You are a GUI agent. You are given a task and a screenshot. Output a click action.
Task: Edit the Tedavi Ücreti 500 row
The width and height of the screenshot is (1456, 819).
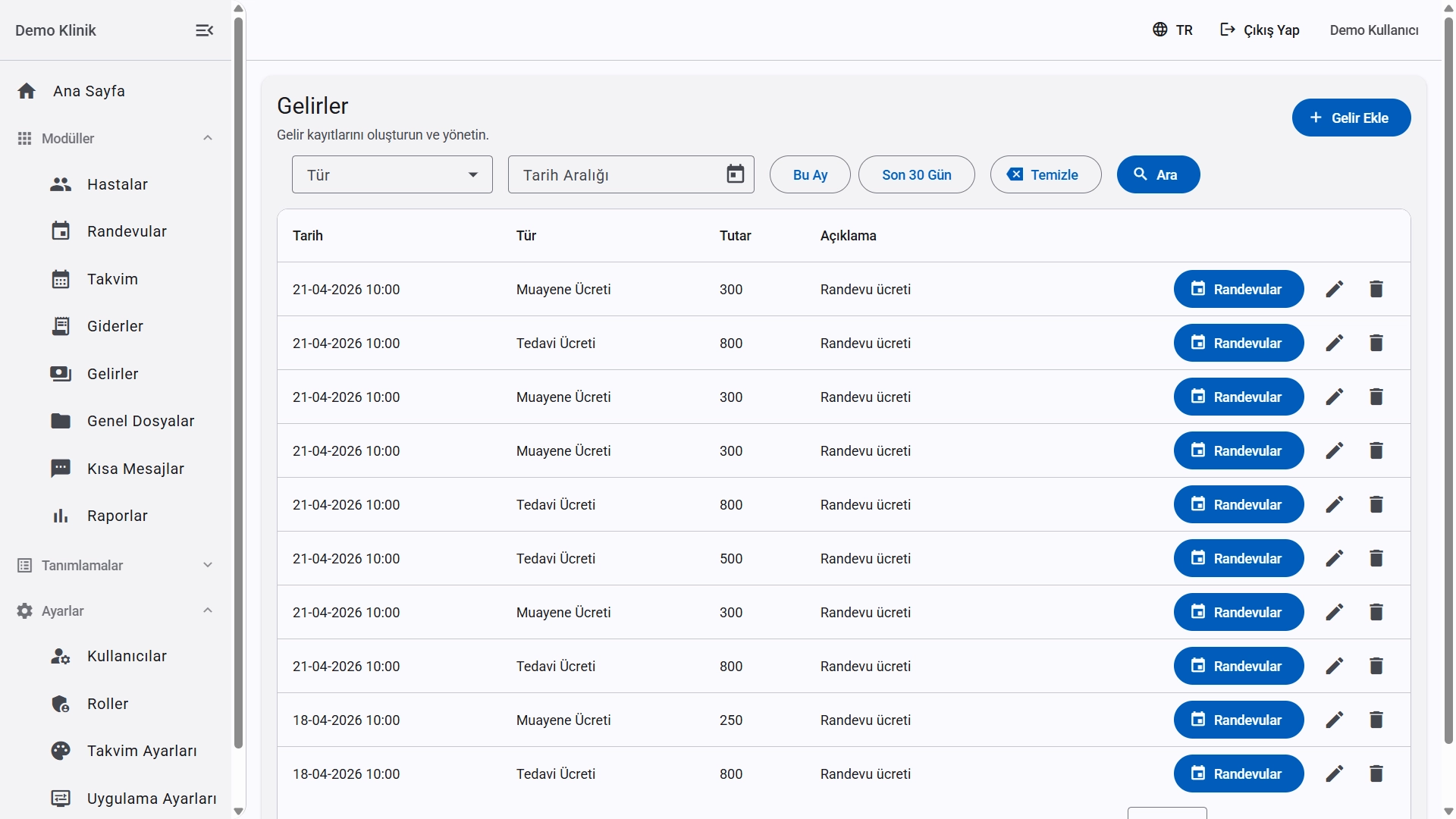[1335, 558]
